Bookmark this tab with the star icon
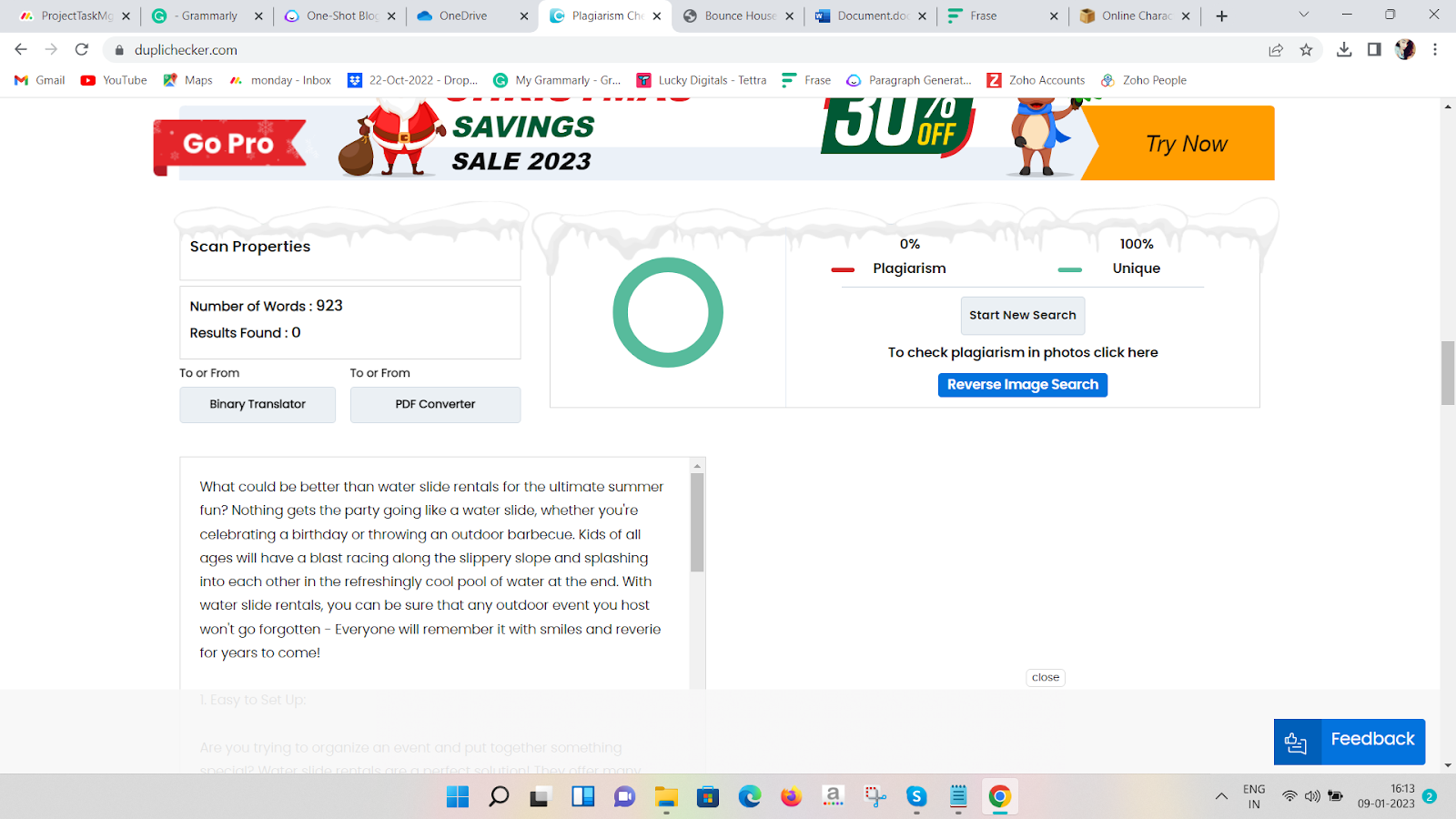The width and height of the screenshot is (1456, 819). coord(1307,50)
